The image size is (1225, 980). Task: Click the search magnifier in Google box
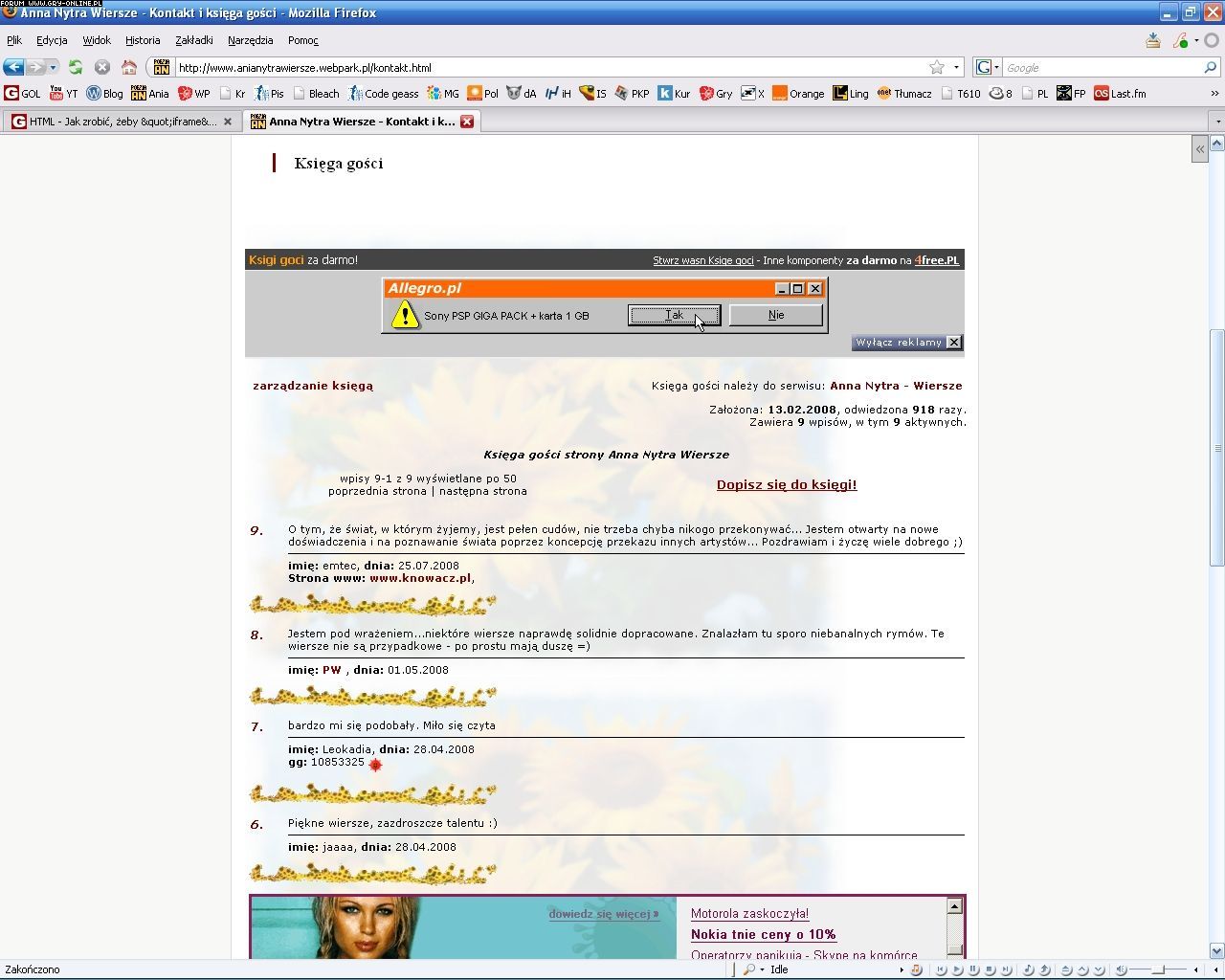click(1210, 67)
